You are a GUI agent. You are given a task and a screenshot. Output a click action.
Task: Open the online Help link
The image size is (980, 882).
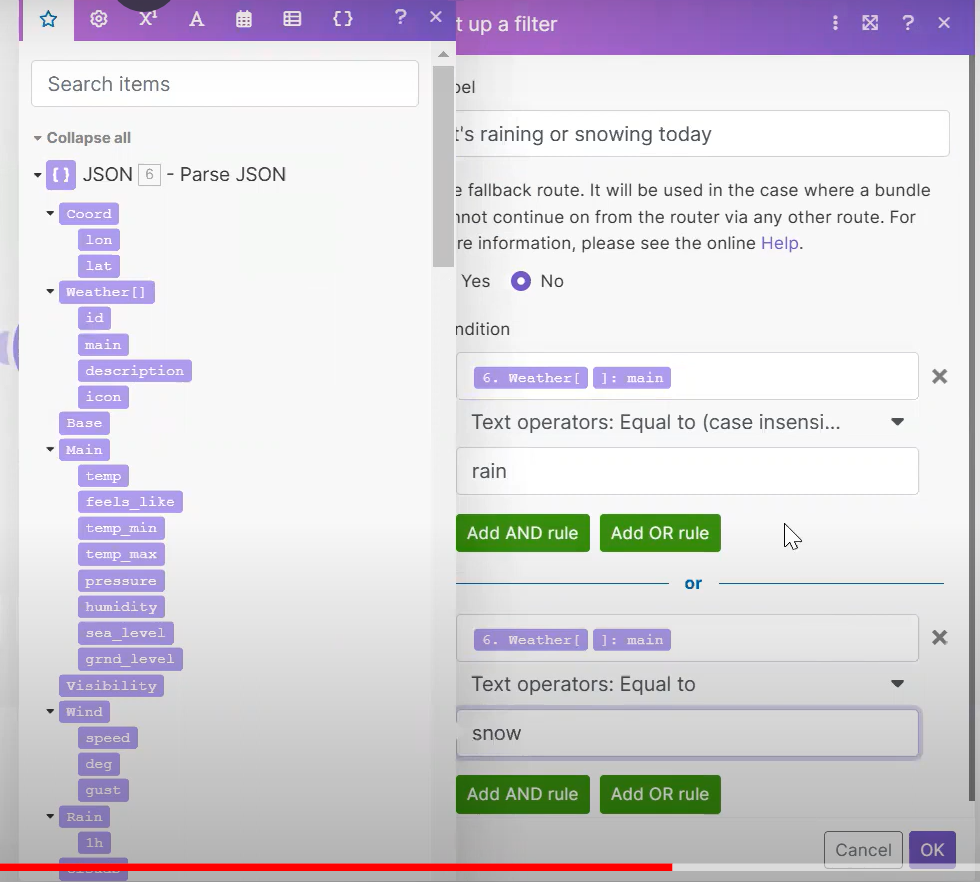point(779,243)
